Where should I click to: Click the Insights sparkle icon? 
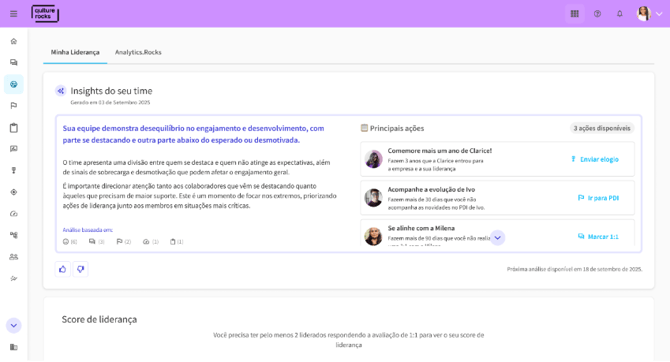pos(61,91)
